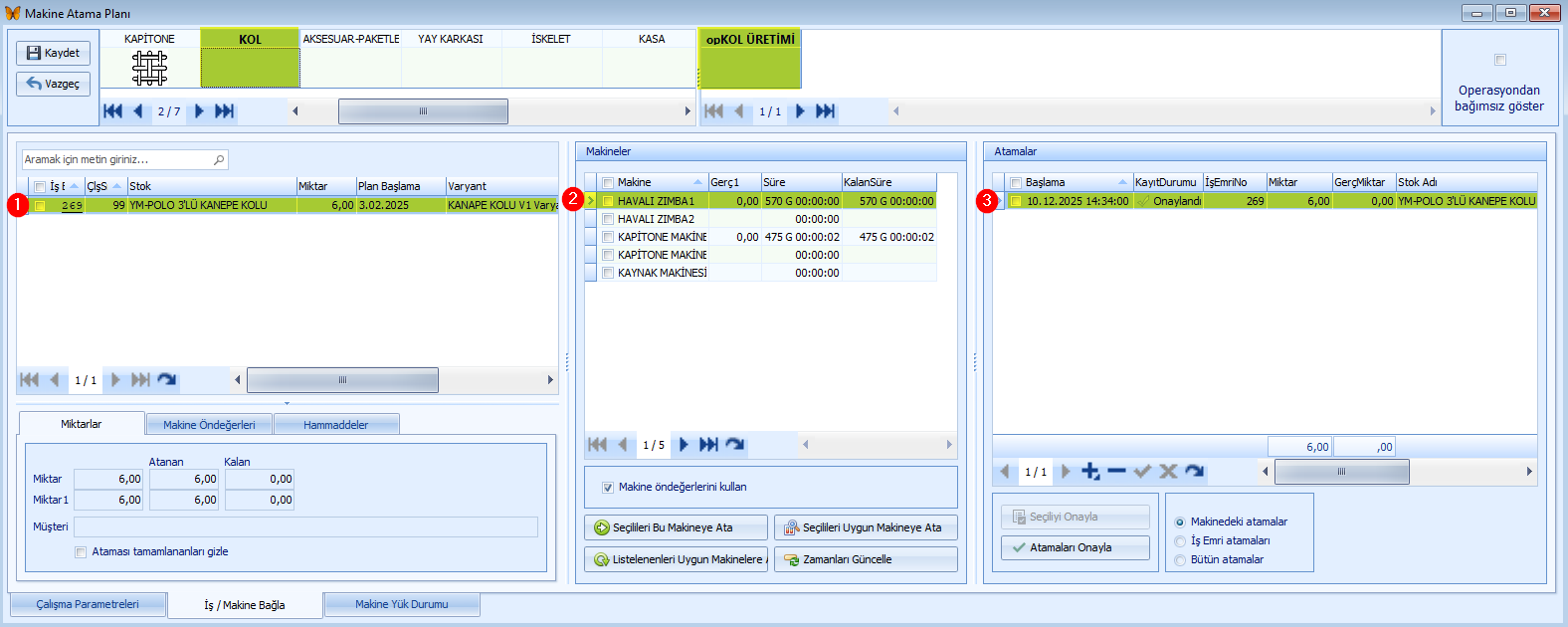Toggle 'Makine öndeğerlerini kullan' checkbox

click(x=608, y=488)
